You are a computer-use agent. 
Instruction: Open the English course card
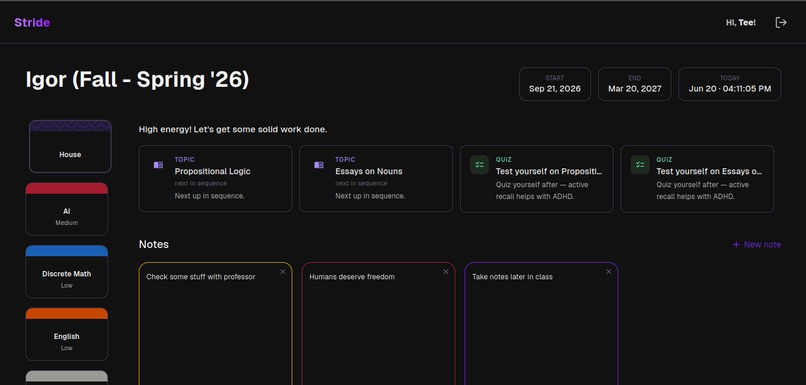coord(66,335)
